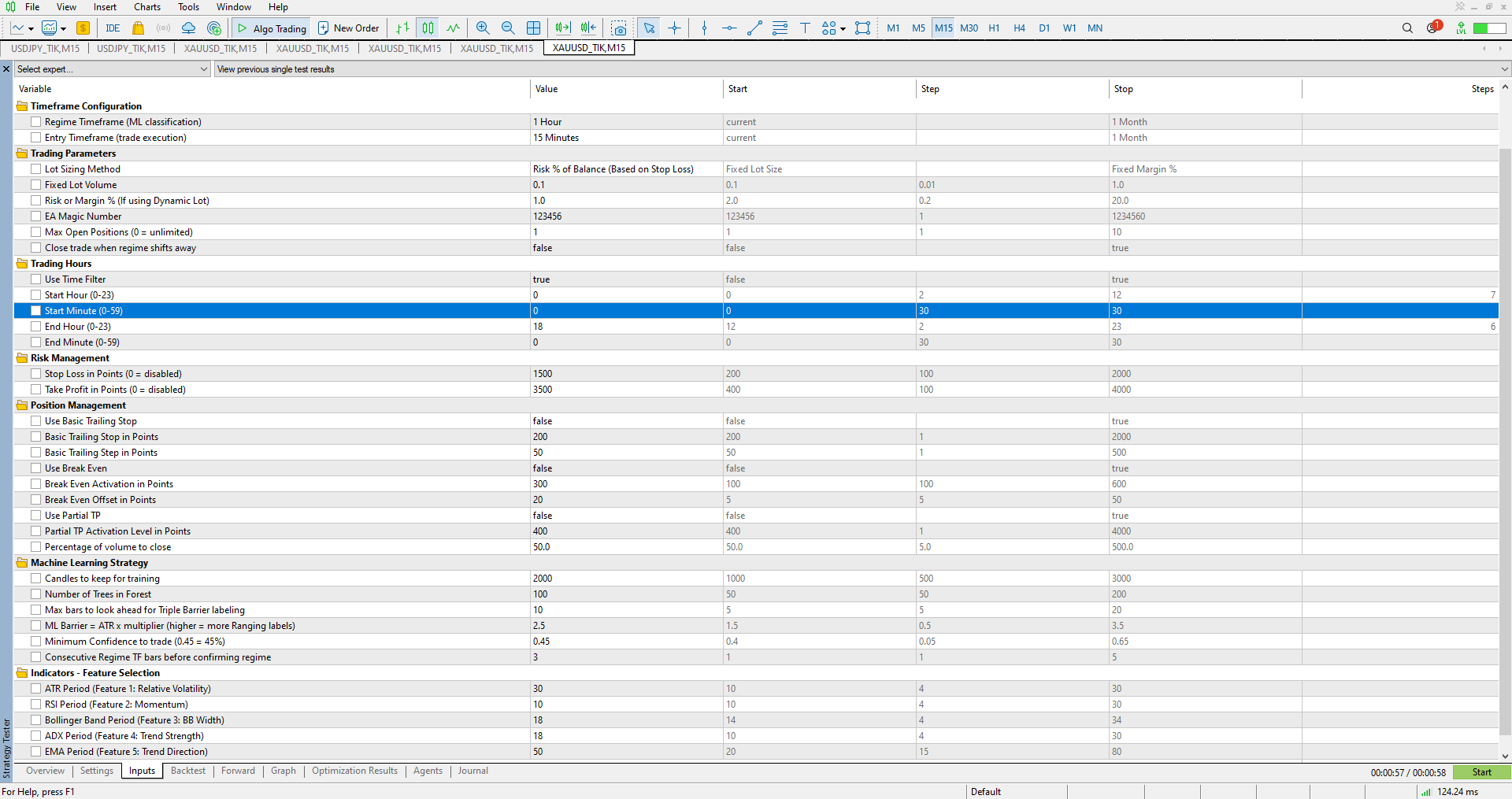The image size is (1512, 799).
Task: Close the Strategy Tester panel
Action: pyautogui.click(x=6, y=69)
